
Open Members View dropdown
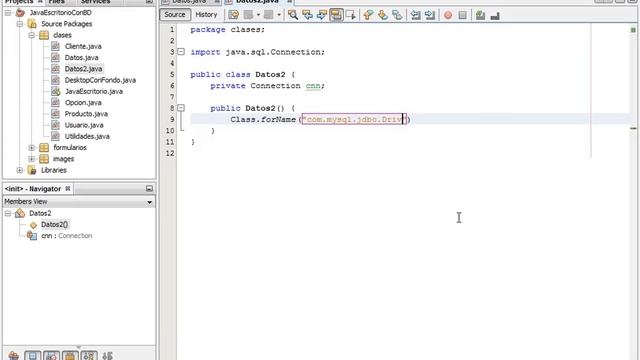(x=149, y=202)
